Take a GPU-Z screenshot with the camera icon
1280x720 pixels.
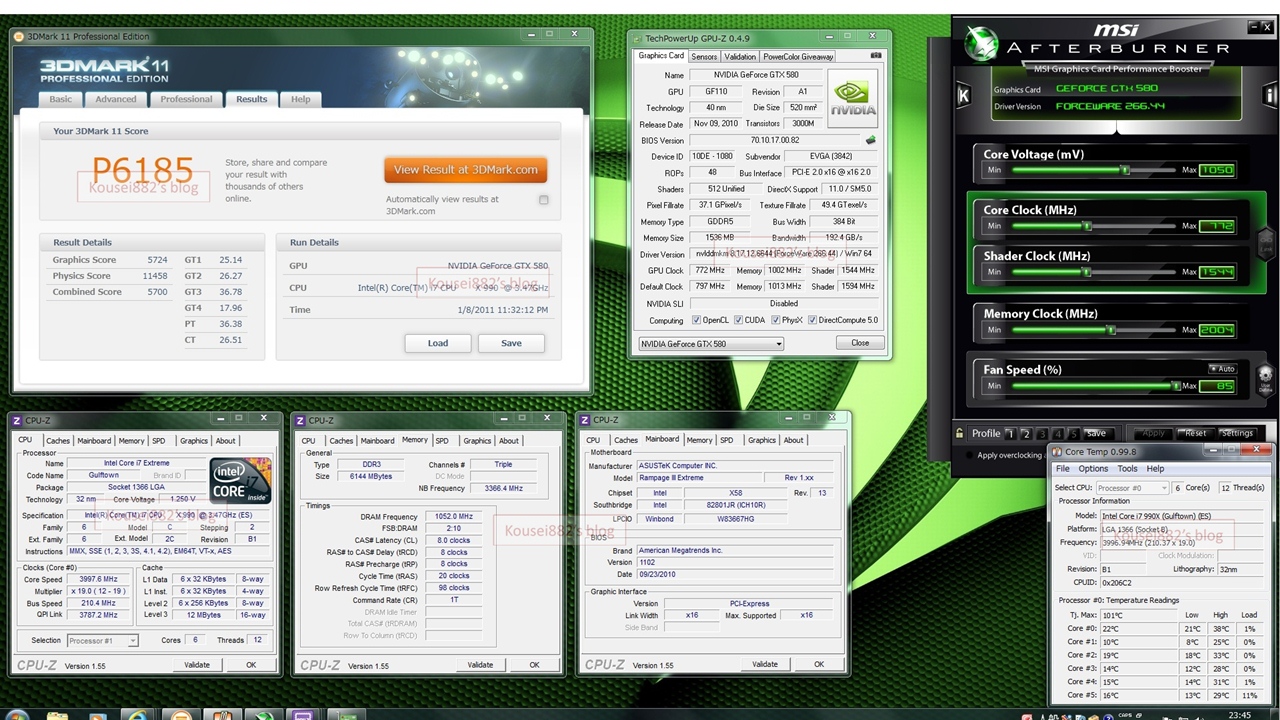tap(876, 56)
